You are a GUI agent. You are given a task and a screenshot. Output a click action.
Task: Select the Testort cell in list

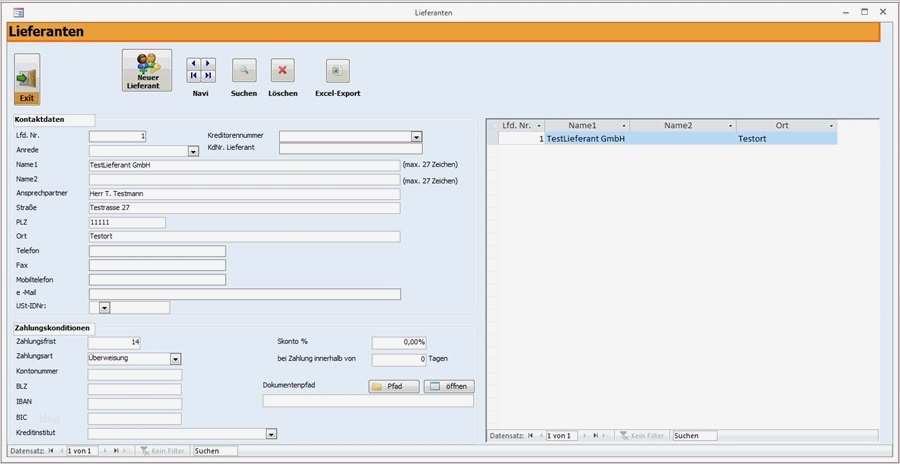786,138
